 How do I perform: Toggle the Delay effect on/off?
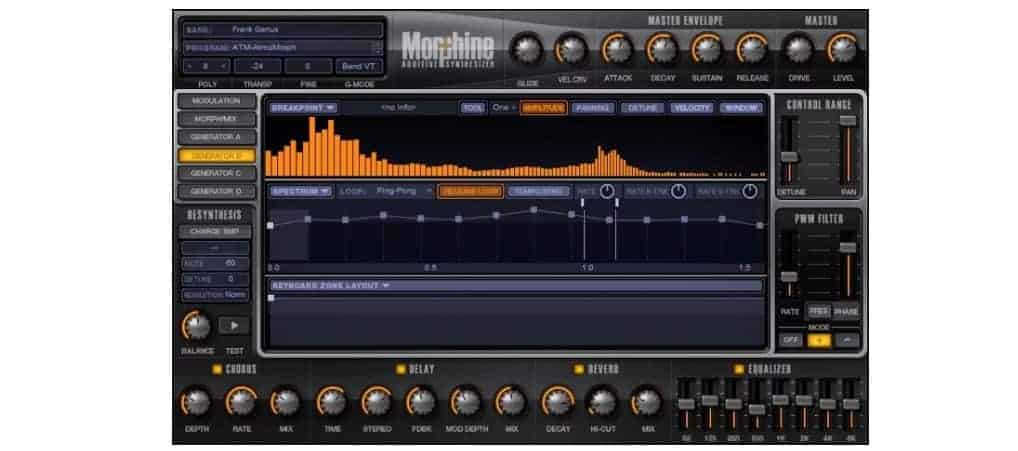click(x=401, y=369)
